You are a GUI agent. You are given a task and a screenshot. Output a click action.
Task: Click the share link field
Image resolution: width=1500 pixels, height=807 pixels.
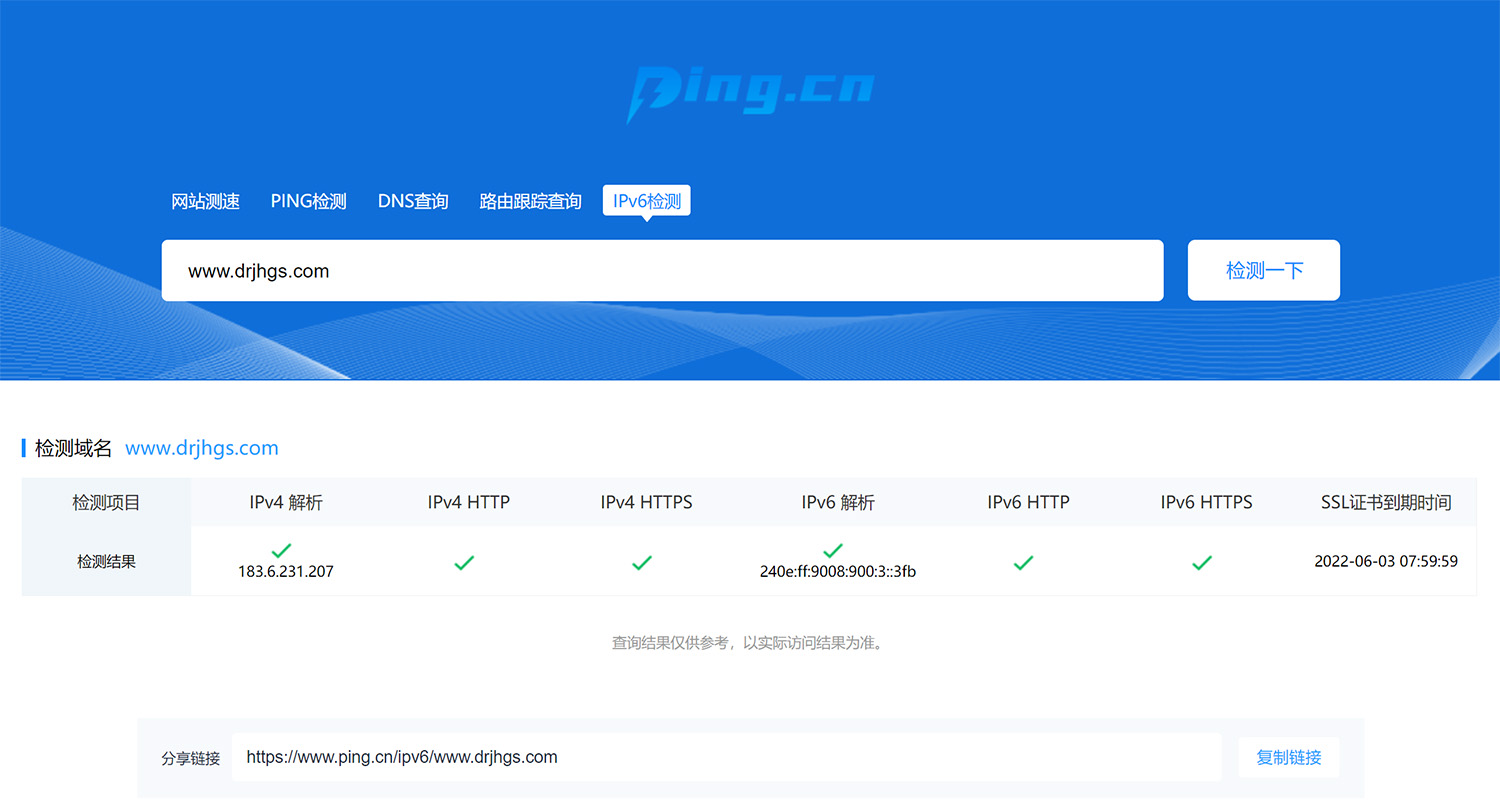(x=727, y=757)
